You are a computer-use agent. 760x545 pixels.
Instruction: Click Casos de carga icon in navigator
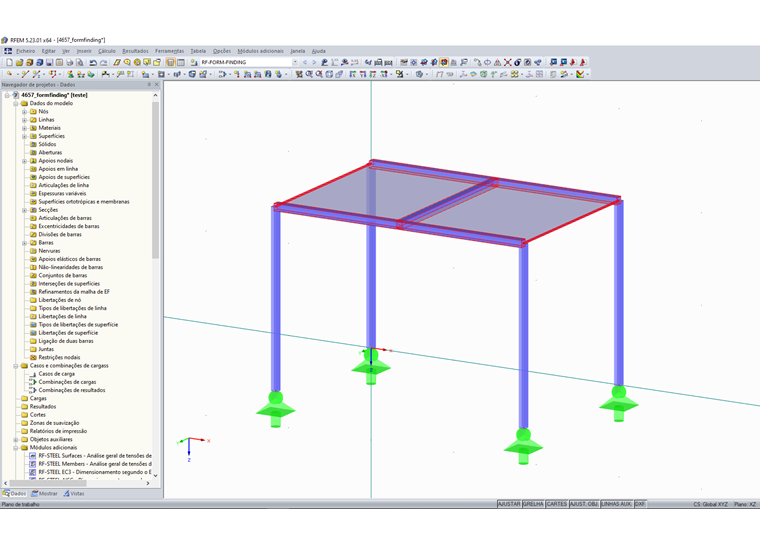point(33,374)
